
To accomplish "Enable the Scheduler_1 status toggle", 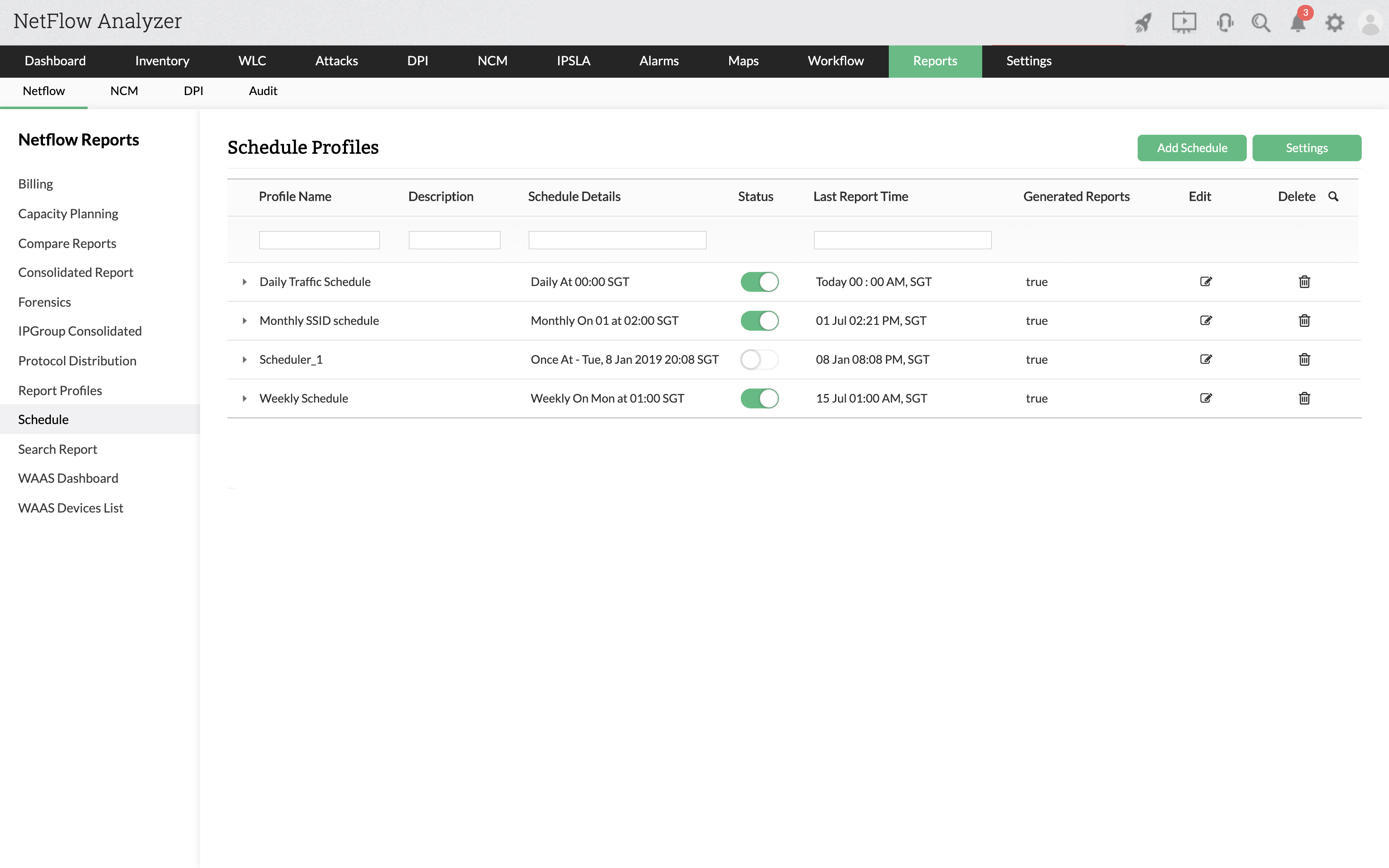I will (759, 359).
